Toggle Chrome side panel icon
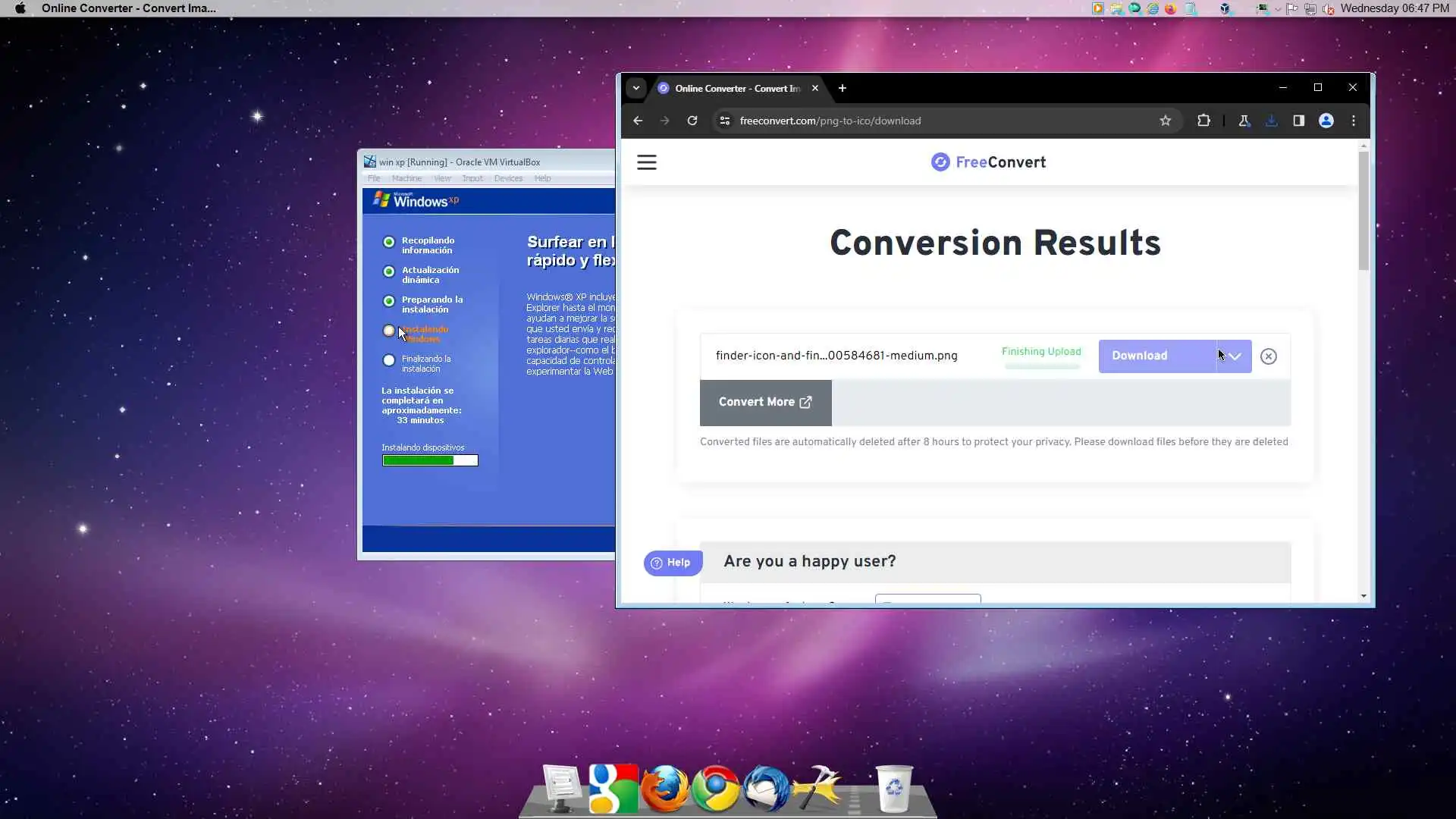 tap(1298, 121)
